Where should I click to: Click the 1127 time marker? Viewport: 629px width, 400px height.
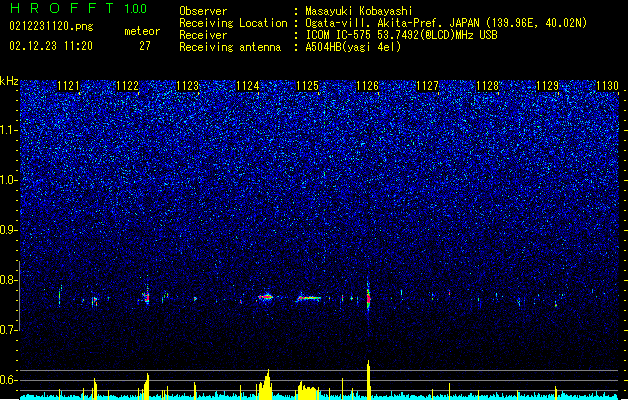click(x=428, y=86)
